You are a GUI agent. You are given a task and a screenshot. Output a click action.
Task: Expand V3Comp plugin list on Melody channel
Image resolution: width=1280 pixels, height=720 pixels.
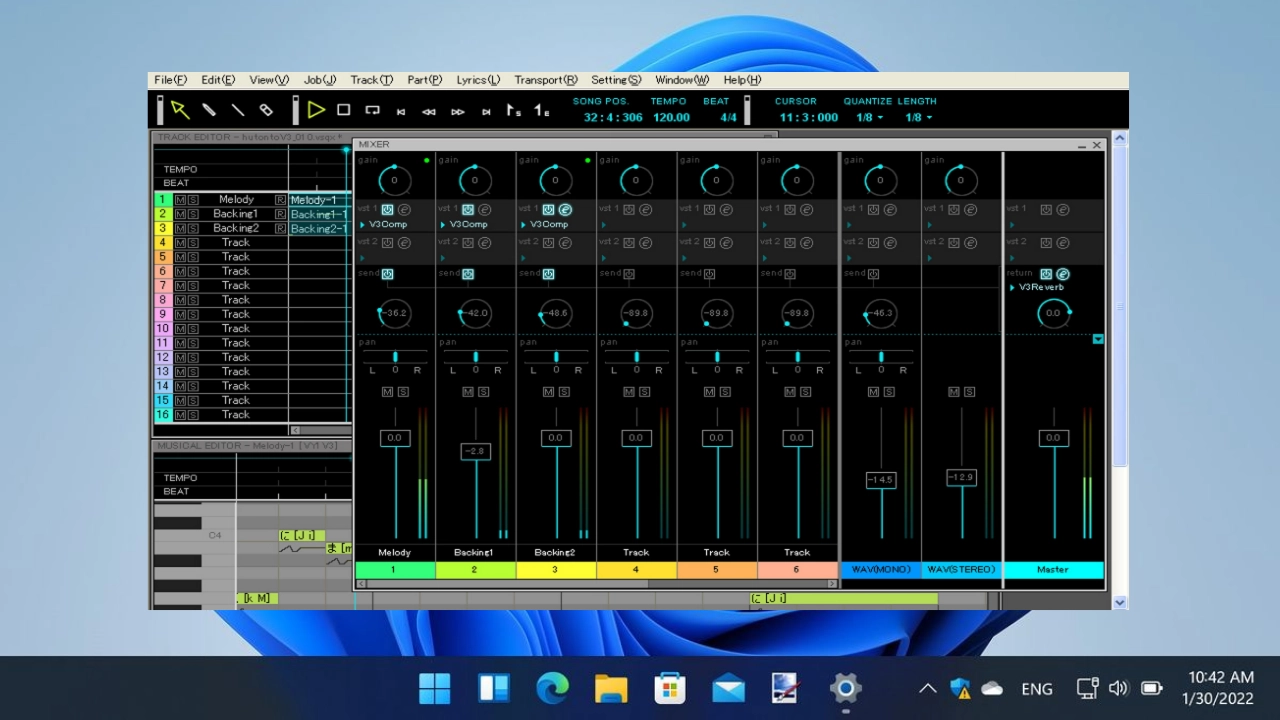(362, 225)
